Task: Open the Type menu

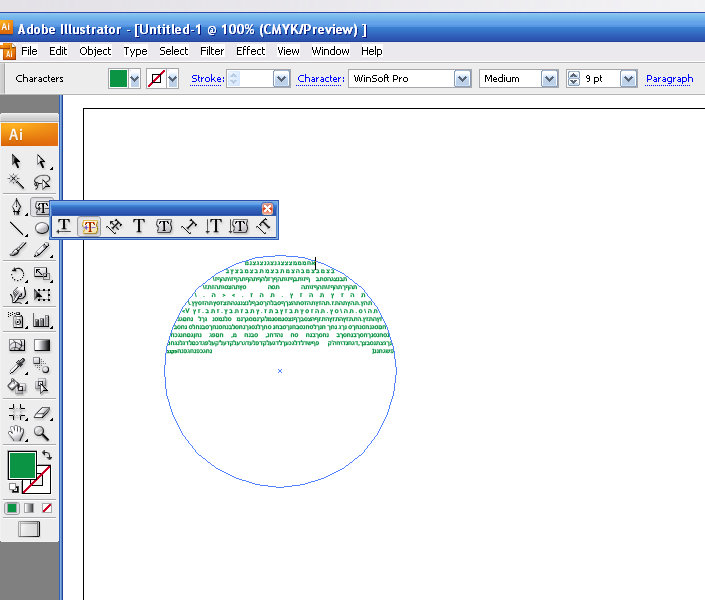Action: 135,51
